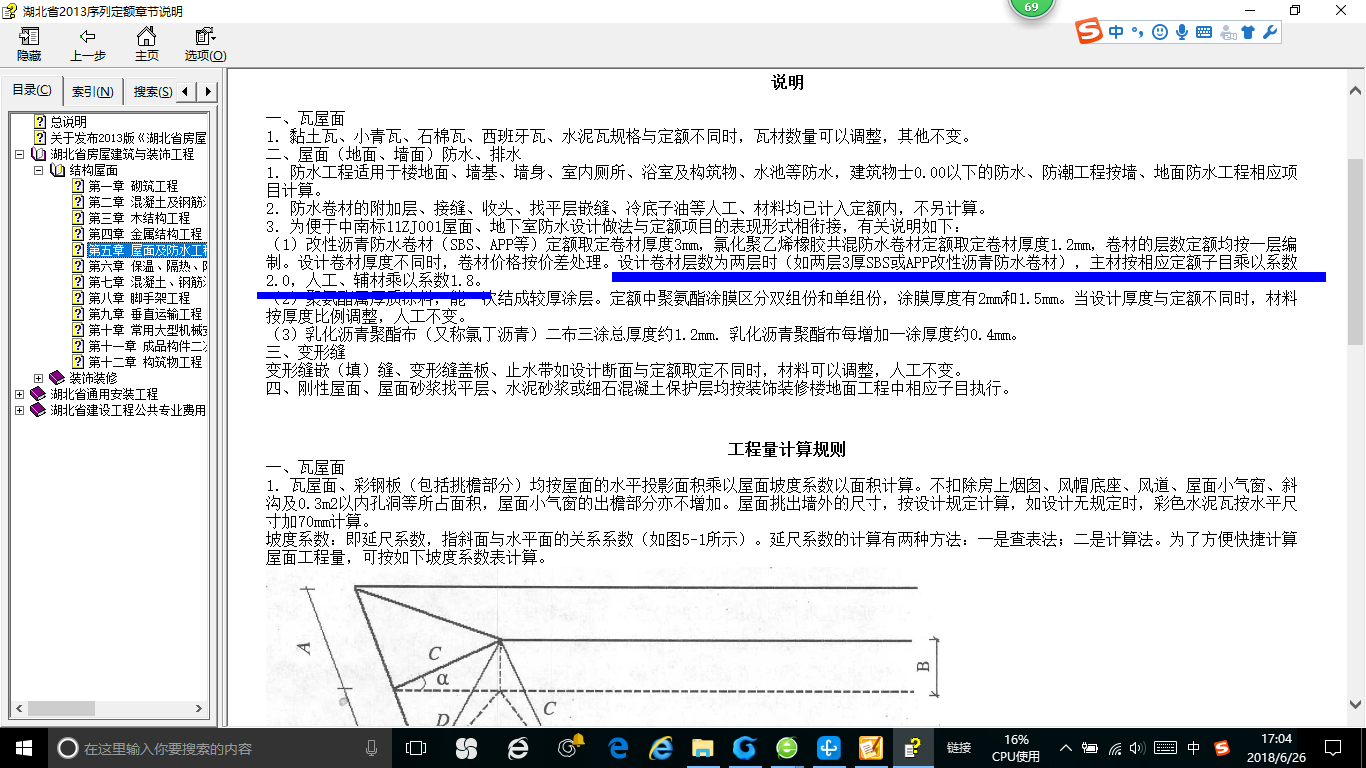Click the fan-shaped taskbar app icon
Image resolution: width=1366 pixels, height=768 pixels.
pos(466,747)
